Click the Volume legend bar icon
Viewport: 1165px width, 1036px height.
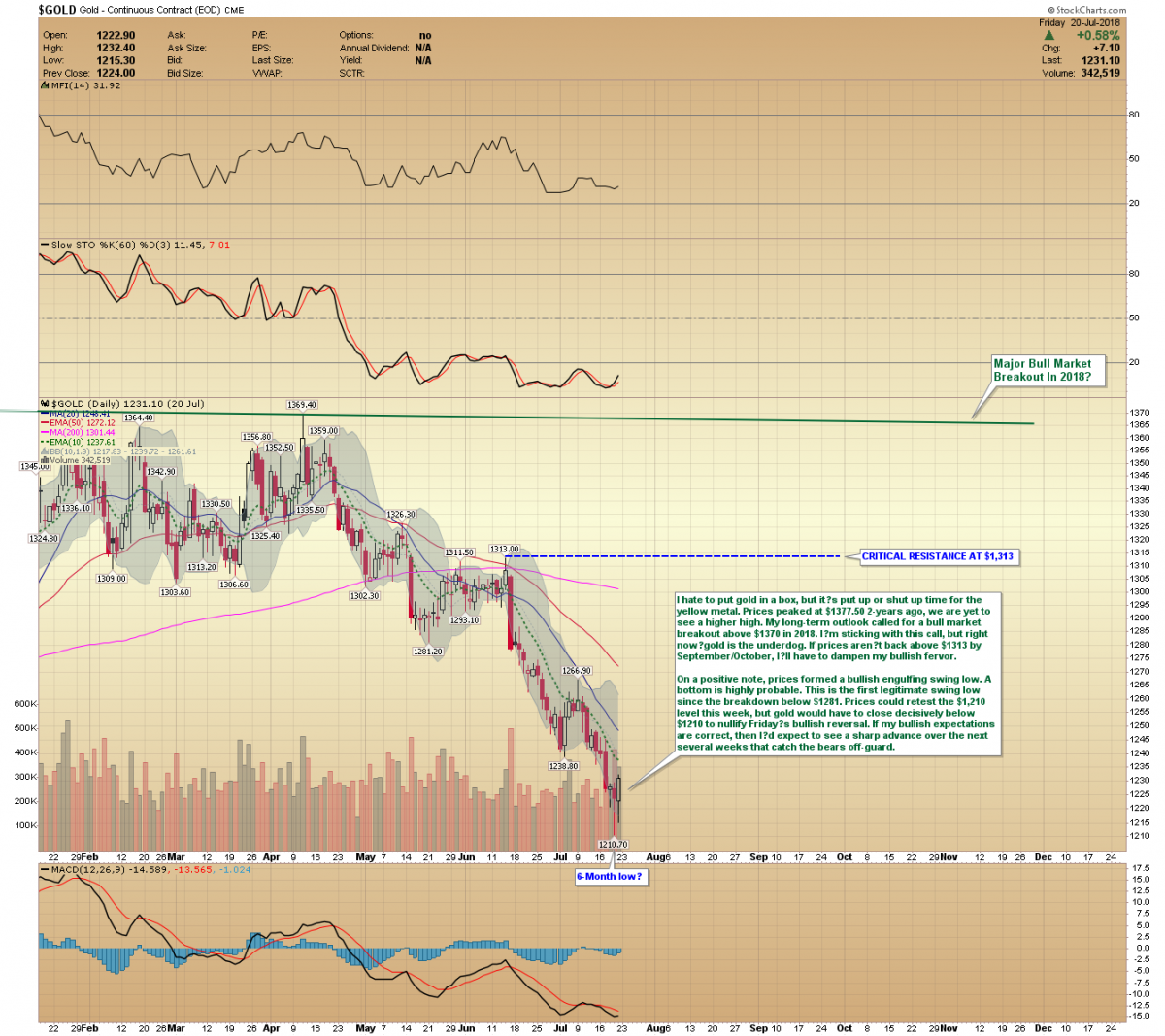click(x=45, y=460)
